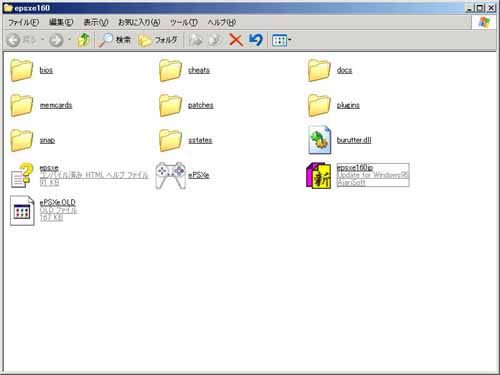The width and height of the screenshot is (500, 375).
Task: Open the docs folder icon
Action: pyautogui.click(x=319, y=70)
